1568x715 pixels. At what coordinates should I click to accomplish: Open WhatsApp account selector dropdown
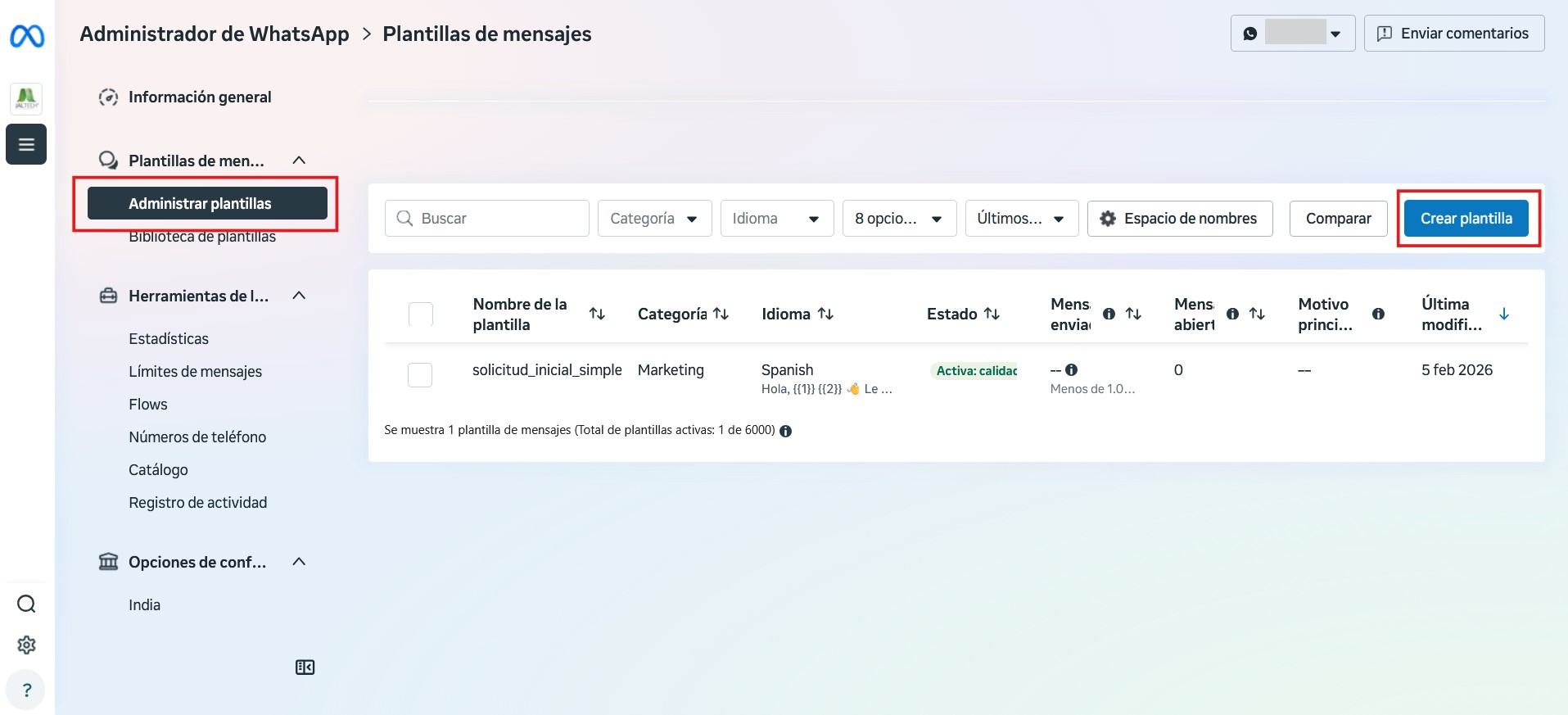[x=1292, y=34]
